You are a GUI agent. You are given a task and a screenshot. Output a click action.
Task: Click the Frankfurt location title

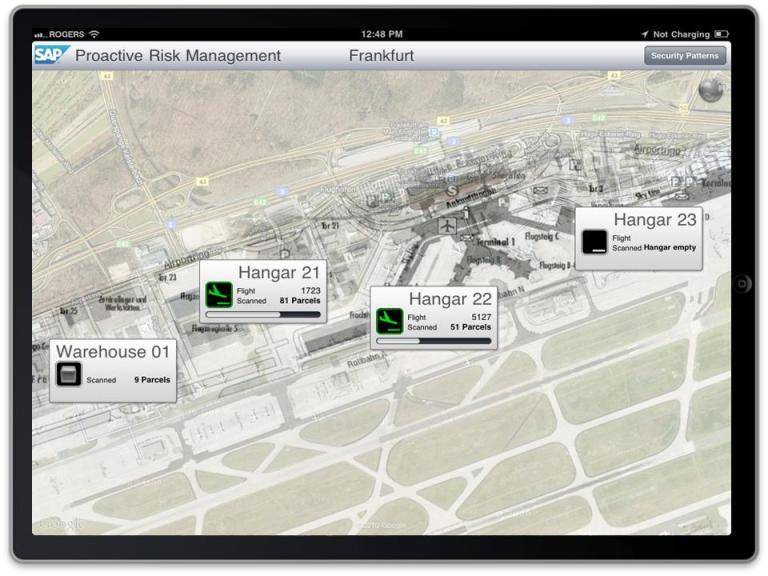point(381,56)
